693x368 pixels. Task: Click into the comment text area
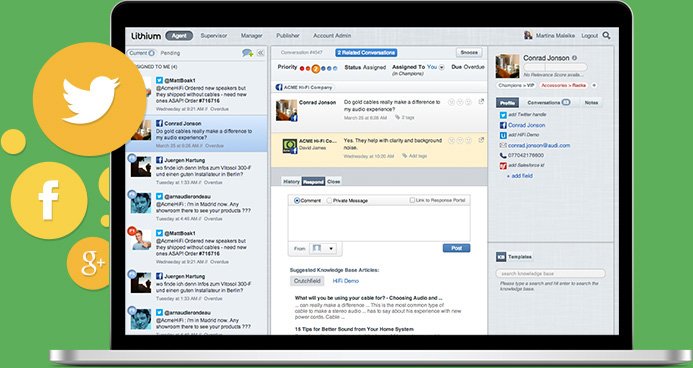[x=379, y=223]
